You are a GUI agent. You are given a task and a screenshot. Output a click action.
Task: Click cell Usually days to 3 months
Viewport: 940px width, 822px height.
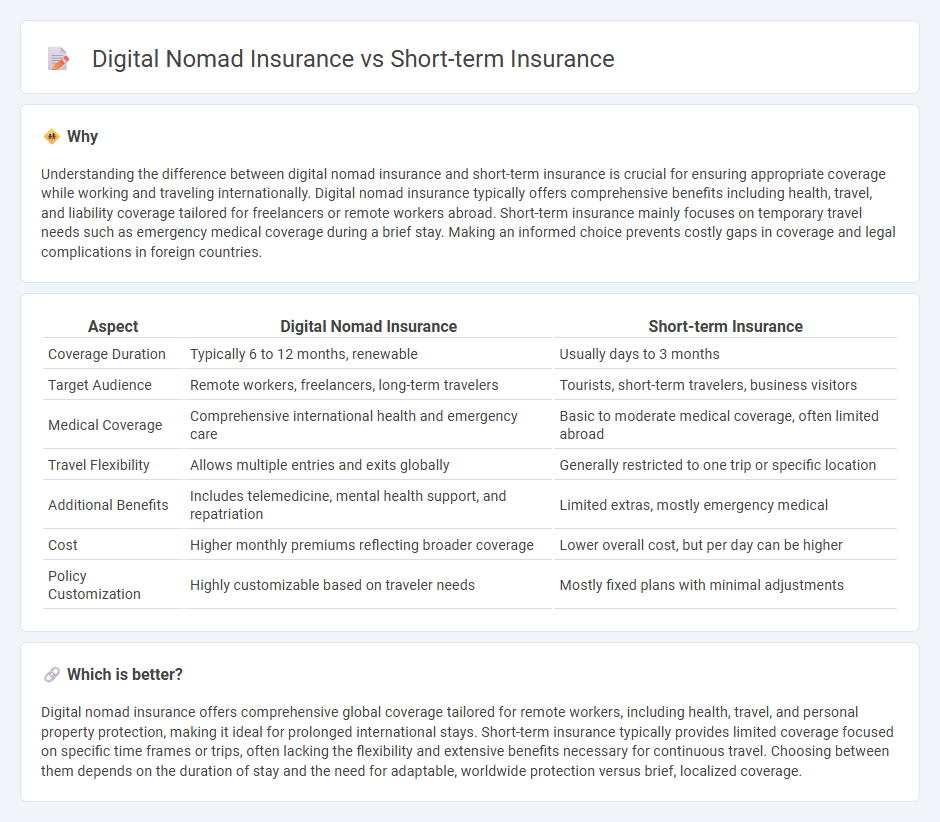click(725, 354)
